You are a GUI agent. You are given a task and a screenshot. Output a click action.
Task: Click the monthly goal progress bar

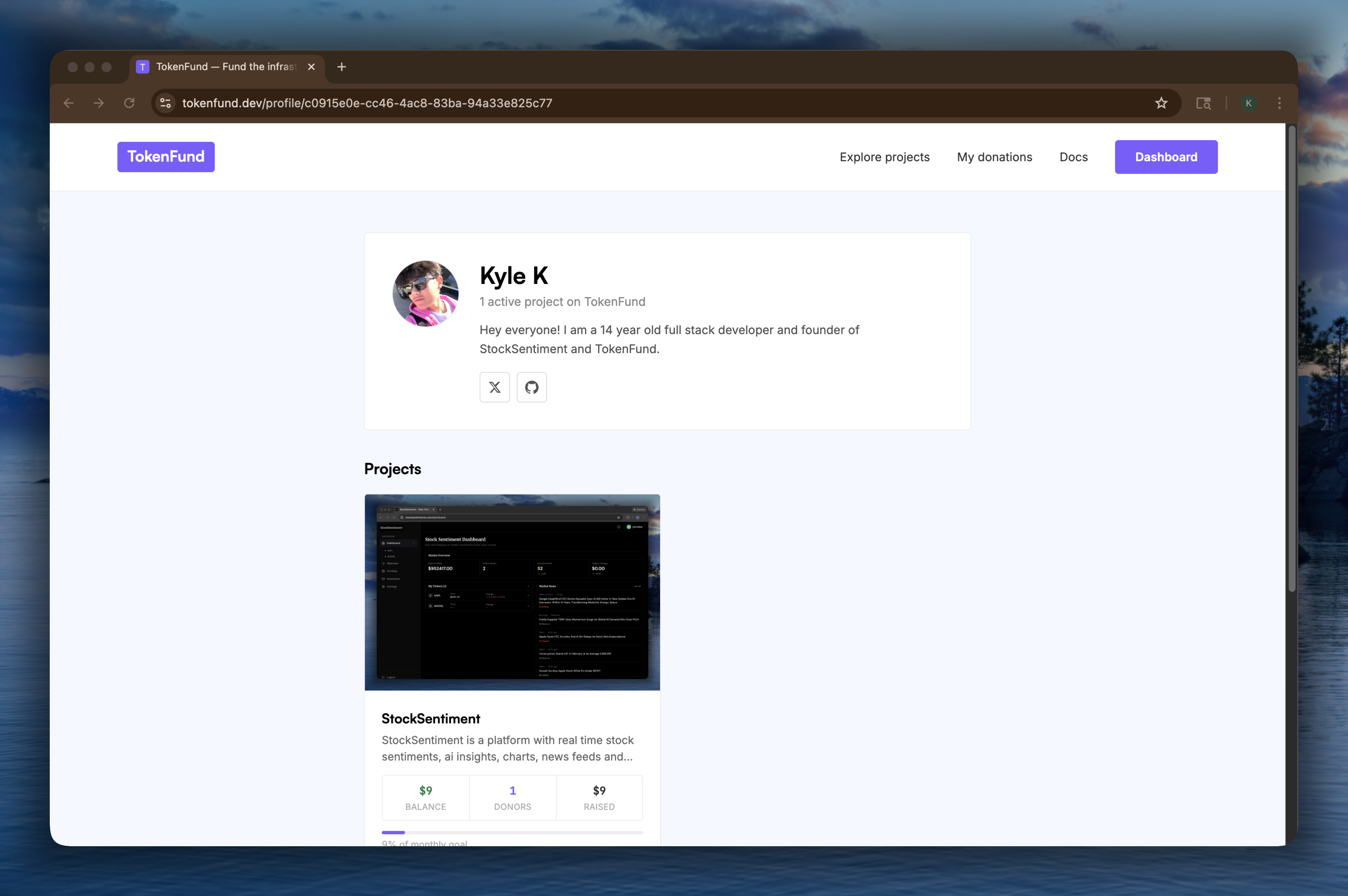[512, 833]
